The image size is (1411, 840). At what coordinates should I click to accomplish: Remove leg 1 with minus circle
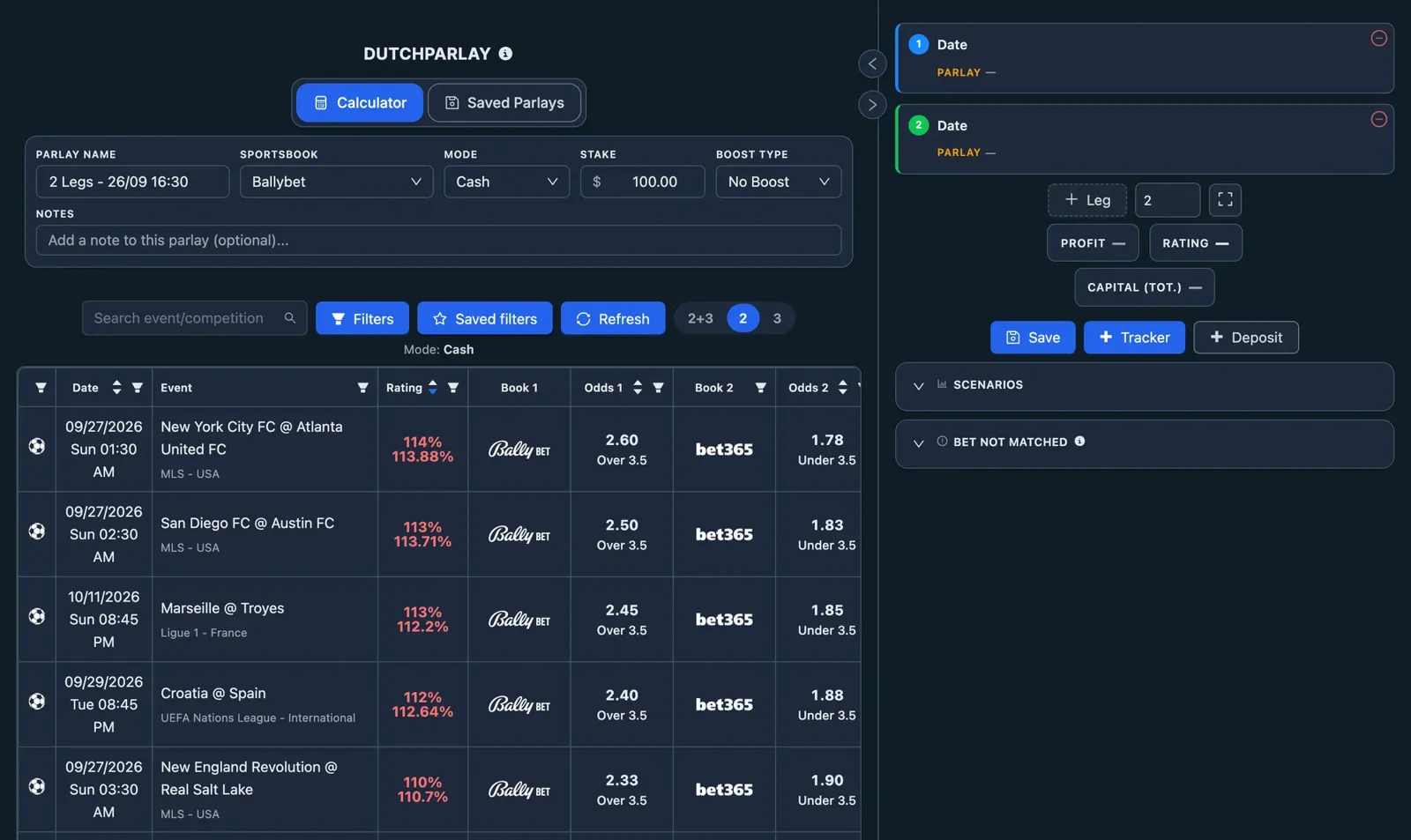click(1379, 38)
